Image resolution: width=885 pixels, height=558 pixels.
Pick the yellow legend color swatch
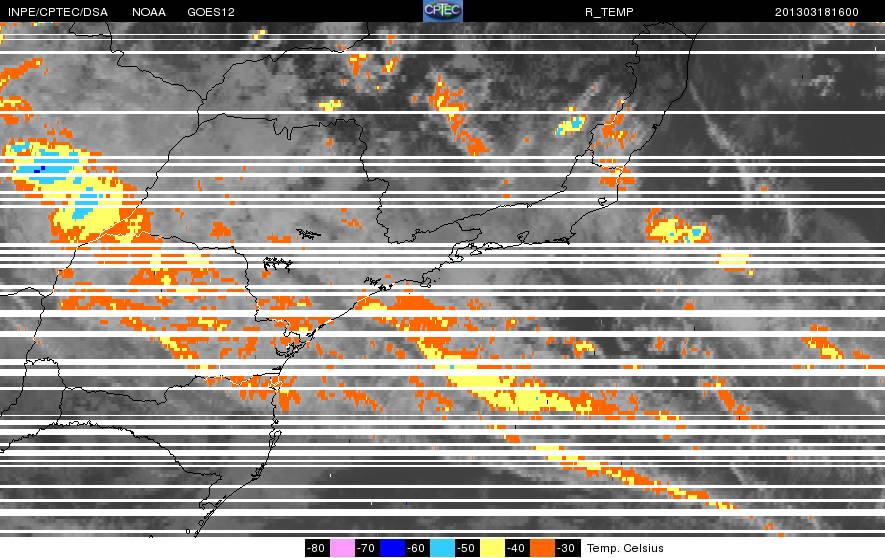coord(492,548)
